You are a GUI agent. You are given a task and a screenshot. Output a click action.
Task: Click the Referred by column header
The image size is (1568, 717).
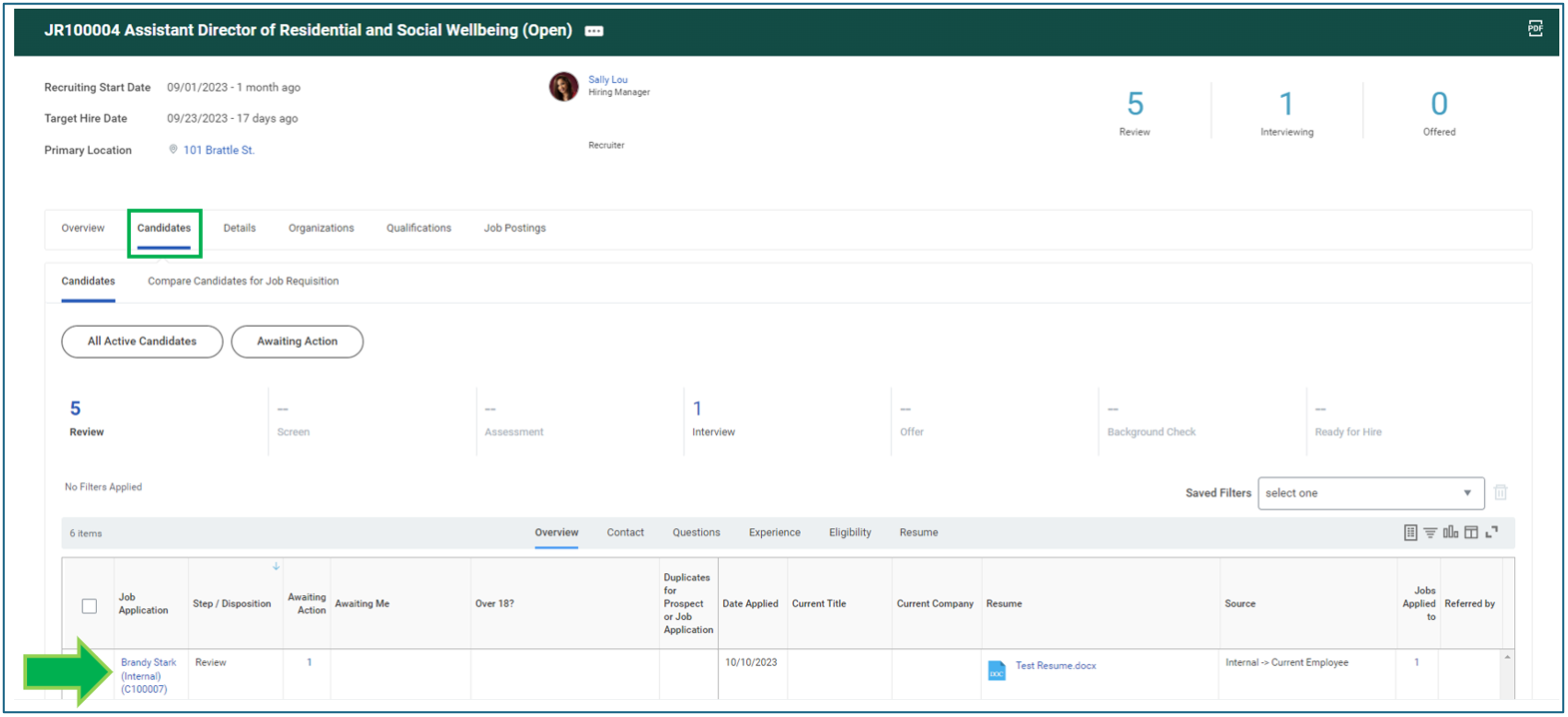point(1469,604)
